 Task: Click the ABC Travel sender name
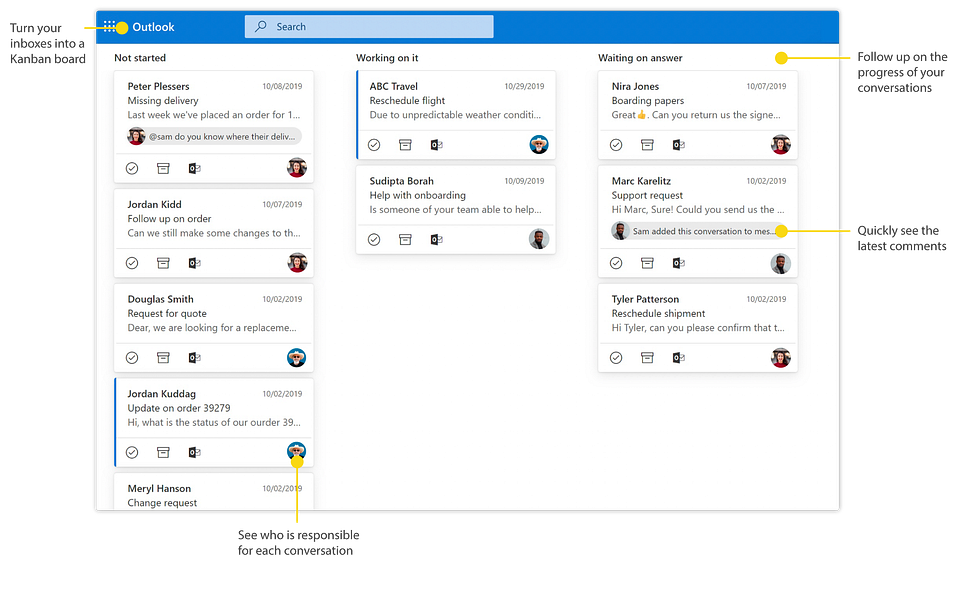tap(393, 86)
